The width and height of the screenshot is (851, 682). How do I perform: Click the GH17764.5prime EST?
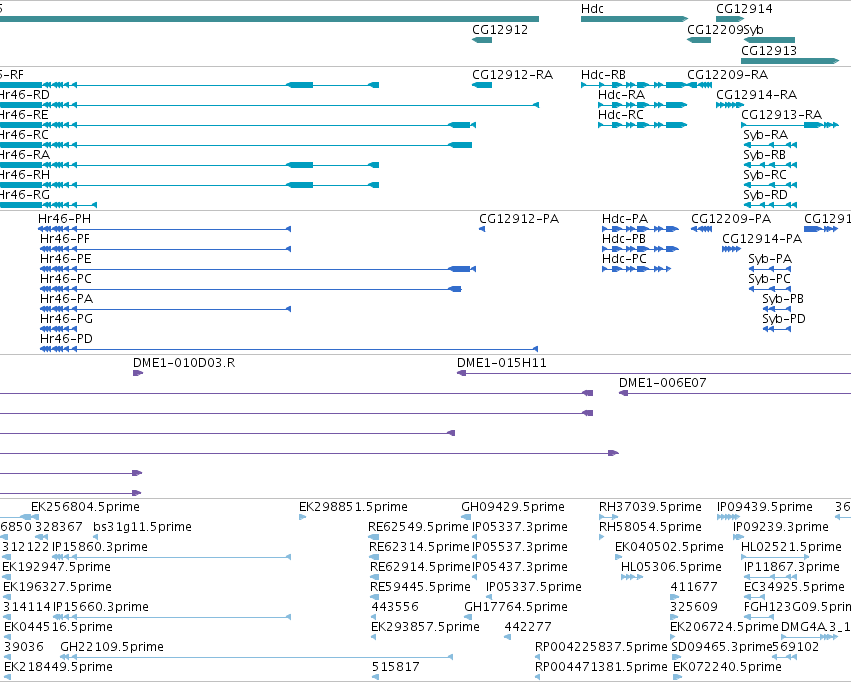pos(467,617)
